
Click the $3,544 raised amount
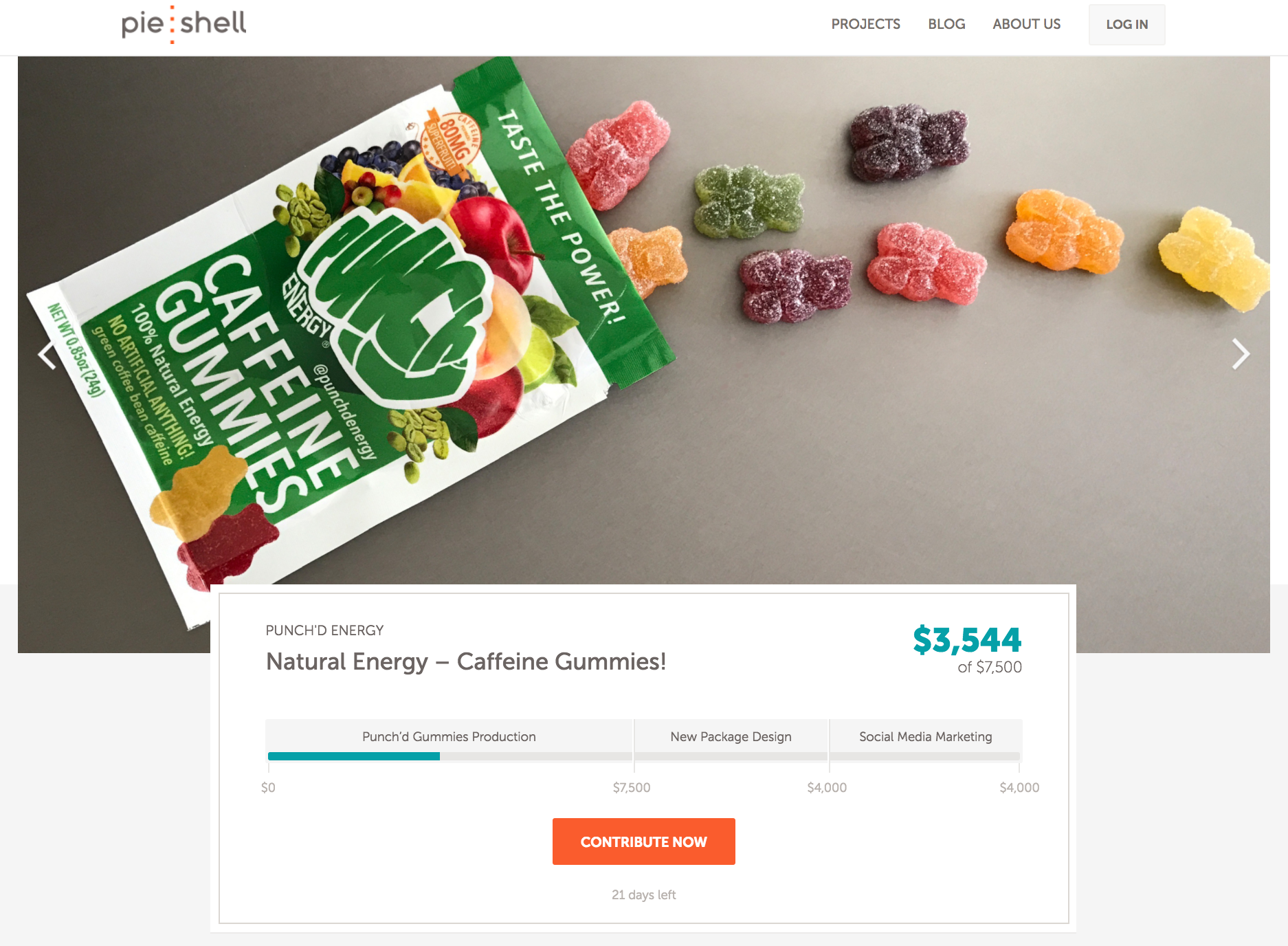(966, 639)
